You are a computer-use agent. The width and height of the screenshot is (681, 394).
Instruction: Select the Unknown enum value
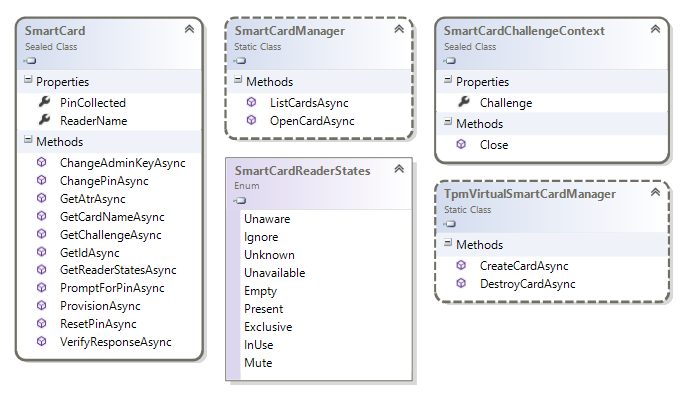(x=269, y=255)
